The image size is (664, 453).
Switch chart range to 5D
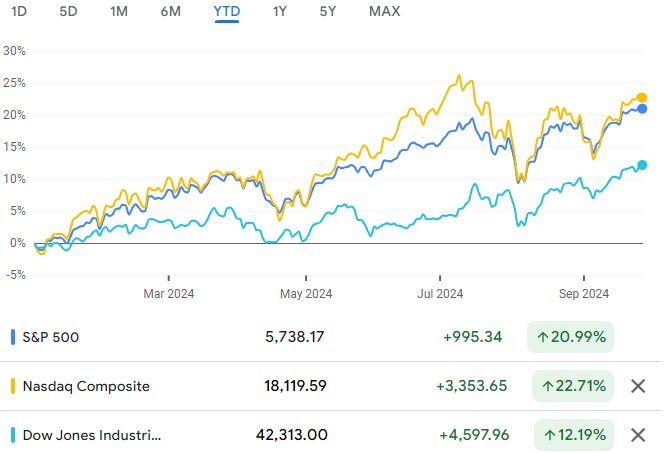click(68, 11)
